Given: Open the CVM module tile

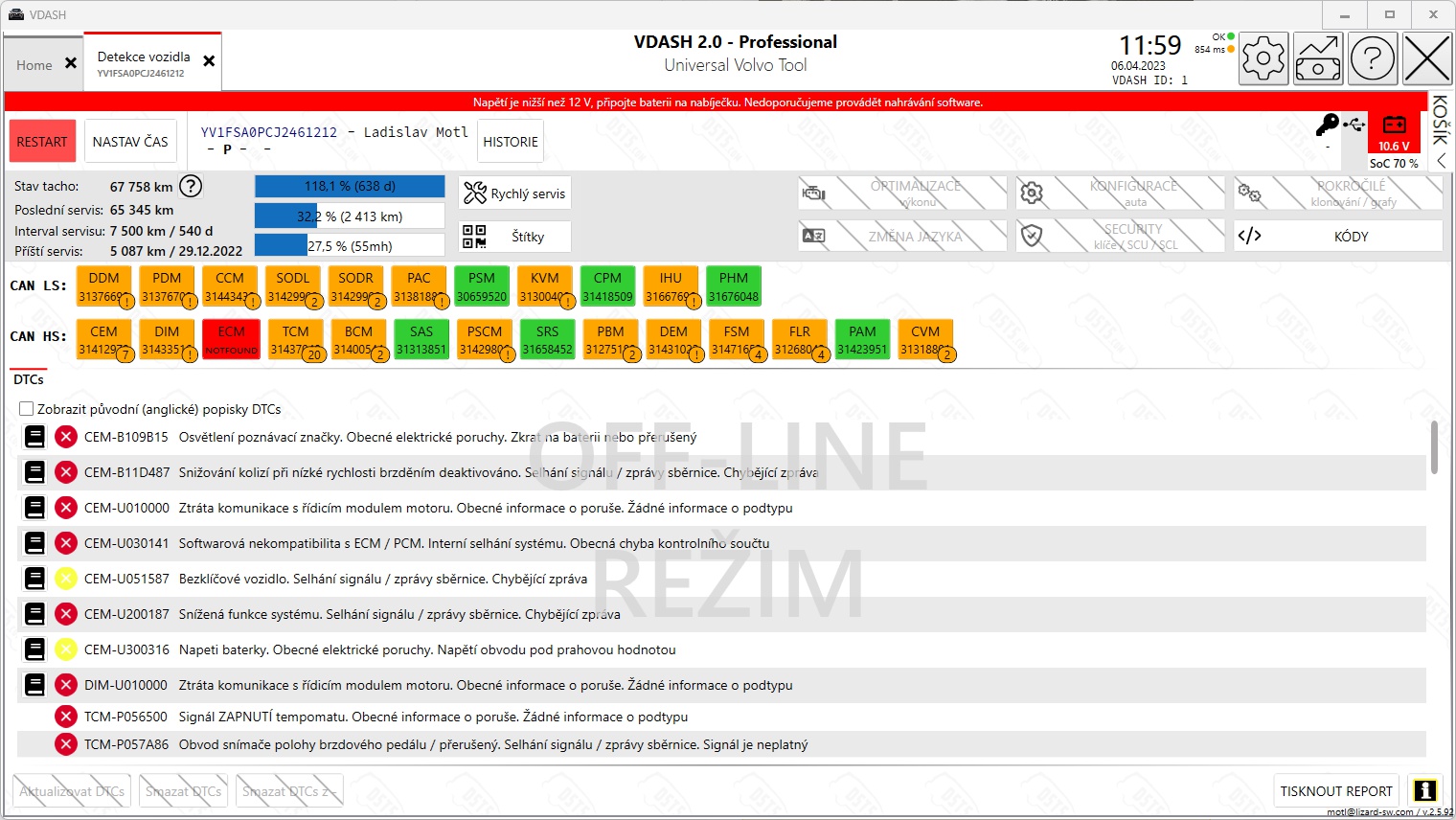Looking at the screenshot, I should pyautogui.click(x=925, y=340).
